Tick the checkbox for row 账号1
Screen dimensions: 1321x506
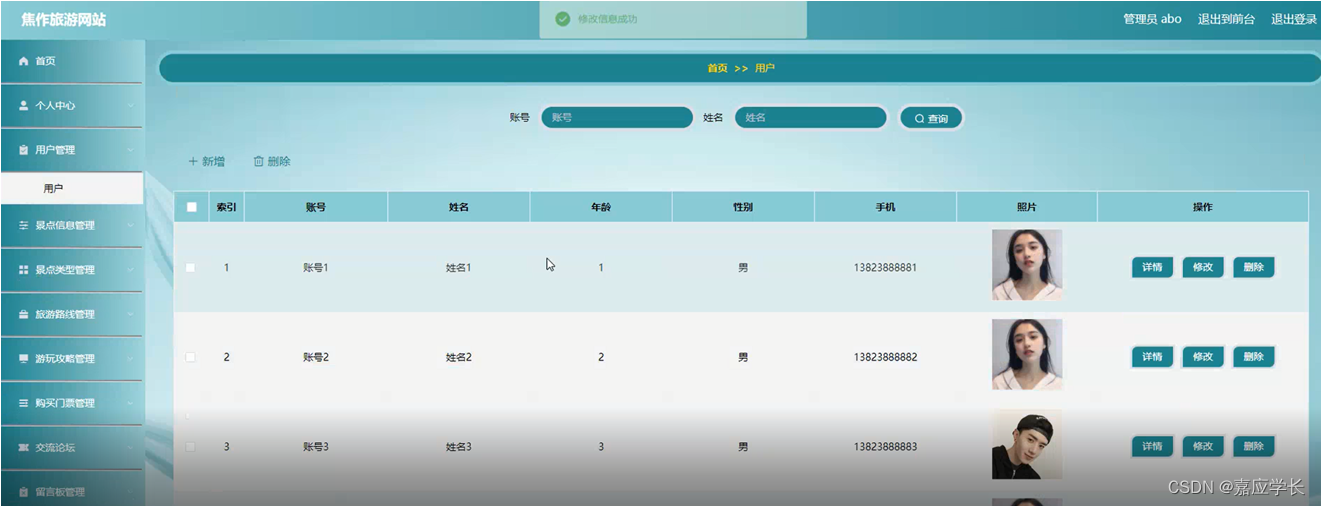coord(191,268)
